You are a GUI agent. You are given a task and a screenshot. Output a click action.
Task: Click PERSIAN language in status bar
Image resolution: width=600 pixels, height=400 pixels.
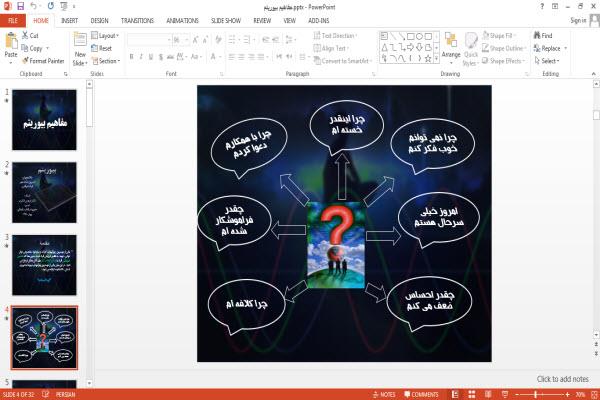[65, 394]
